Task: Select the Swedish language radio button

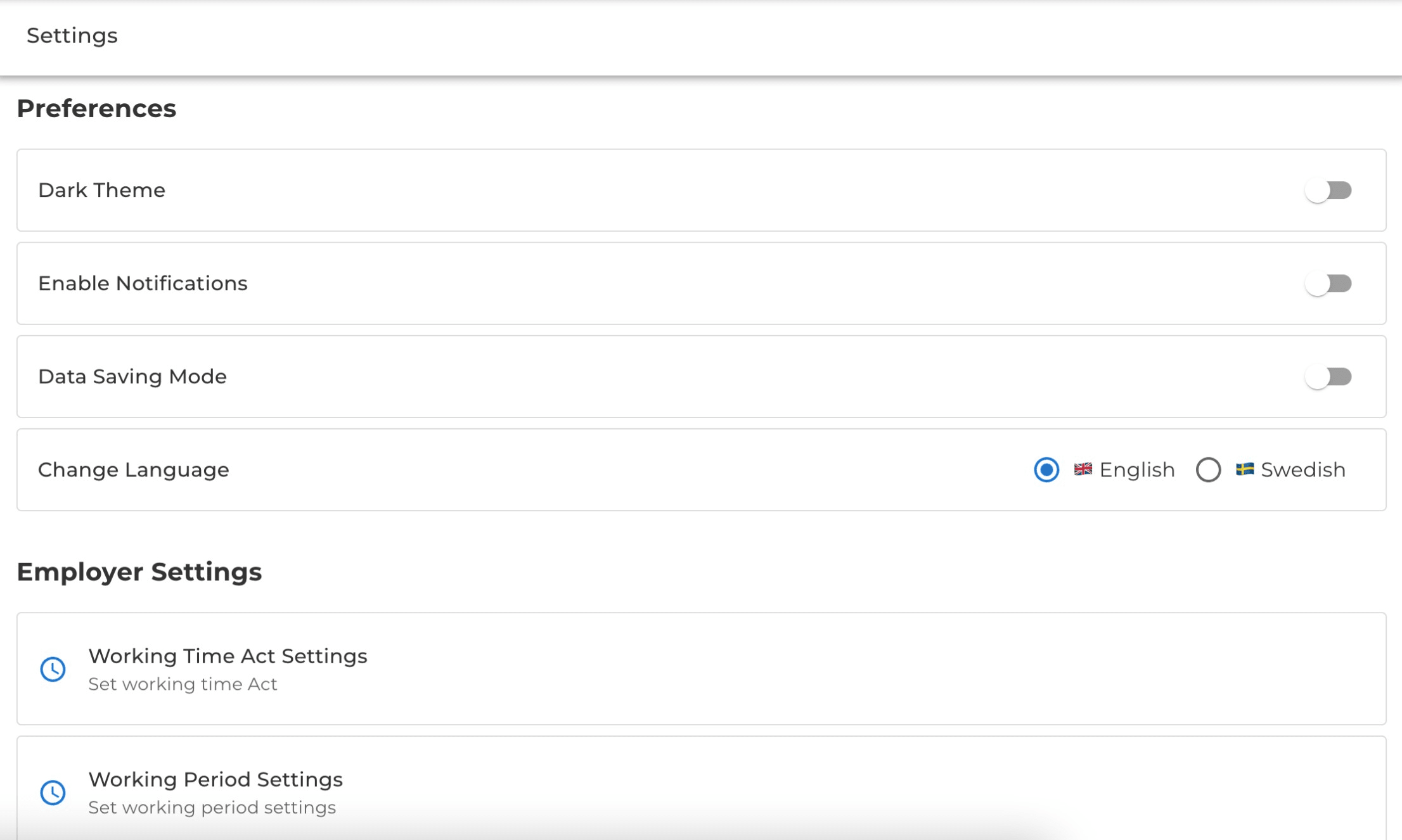Action: click(x=1208, y=469)
